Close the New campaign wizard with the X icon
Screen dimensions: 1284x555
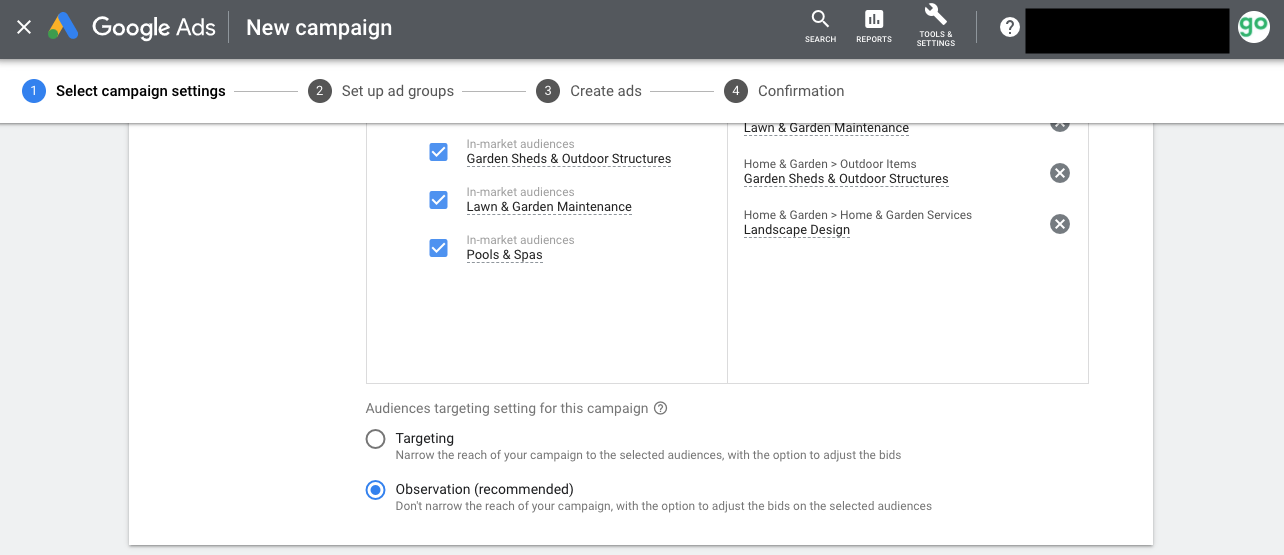click(x=24, y=28)
